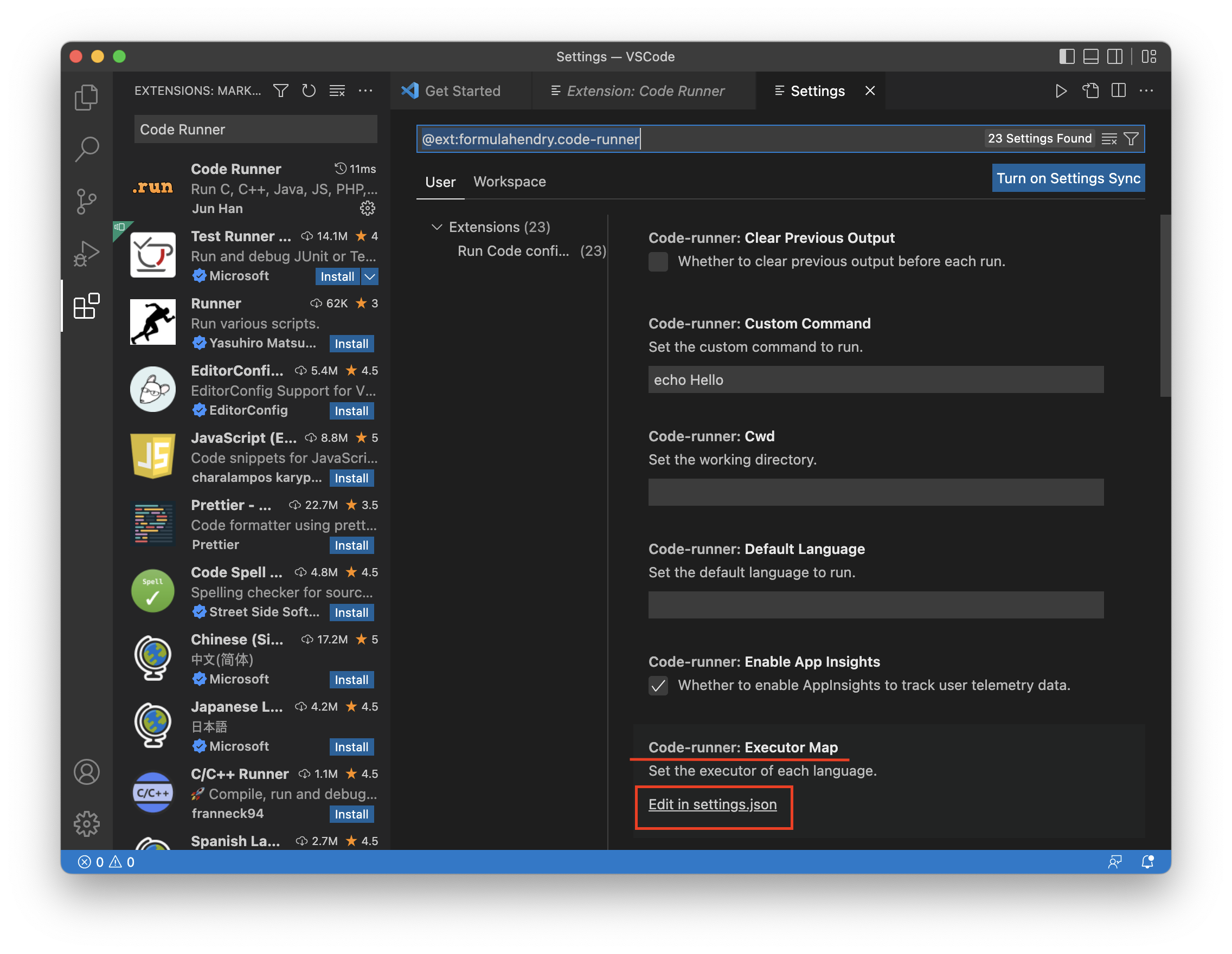Open Code Runner manage gear icon
Screen dimensions: 1232x954
tap(367, 209)
